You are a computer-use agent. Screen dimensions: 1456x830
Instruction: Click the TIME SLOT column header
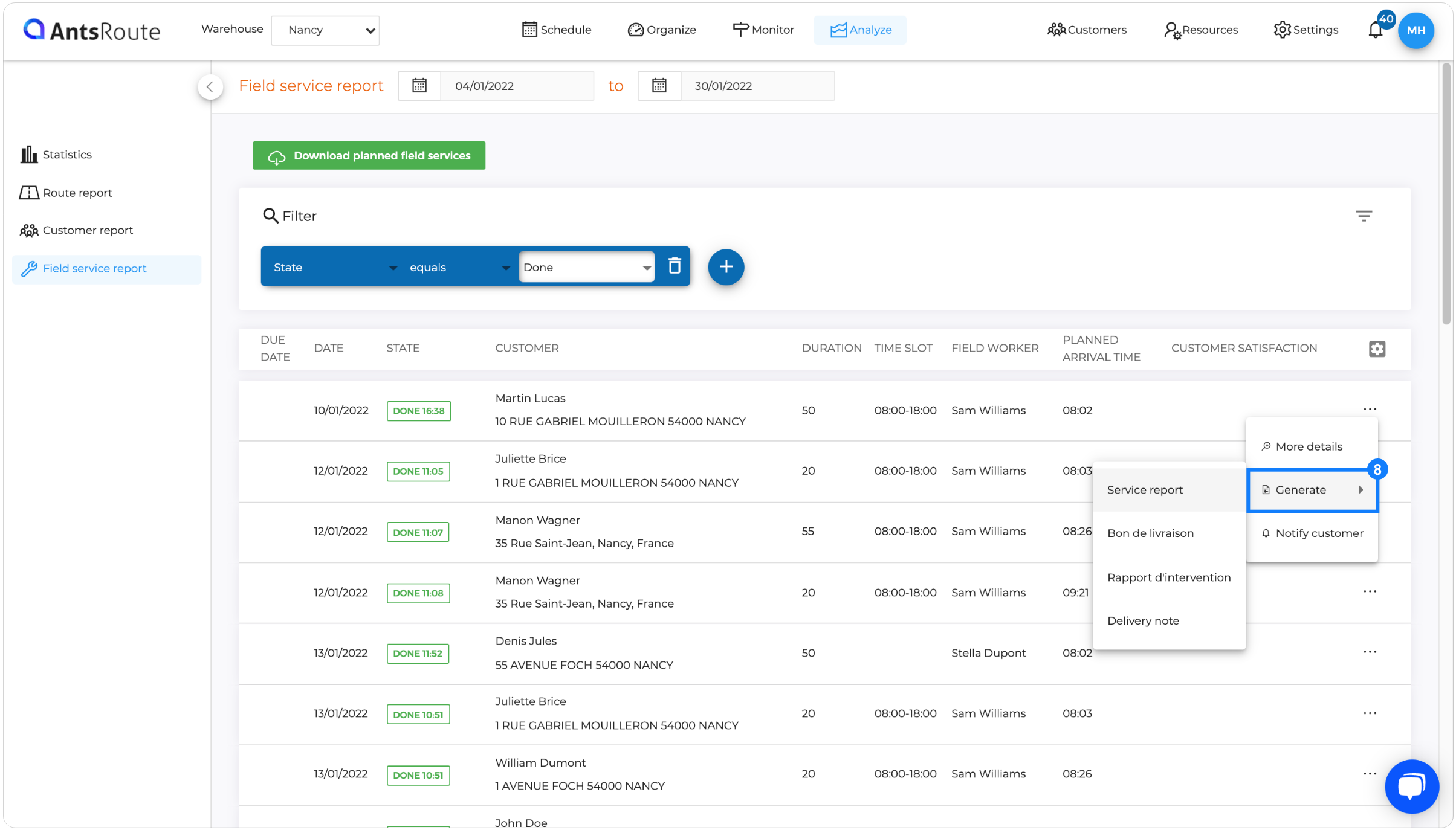coord(903,349)
